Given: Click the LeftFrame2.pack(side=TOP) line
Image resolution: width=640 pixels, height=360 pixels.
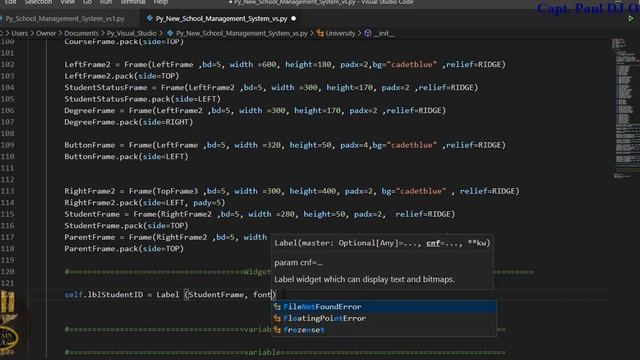Looking at the screenshot, I should point(122,76).
